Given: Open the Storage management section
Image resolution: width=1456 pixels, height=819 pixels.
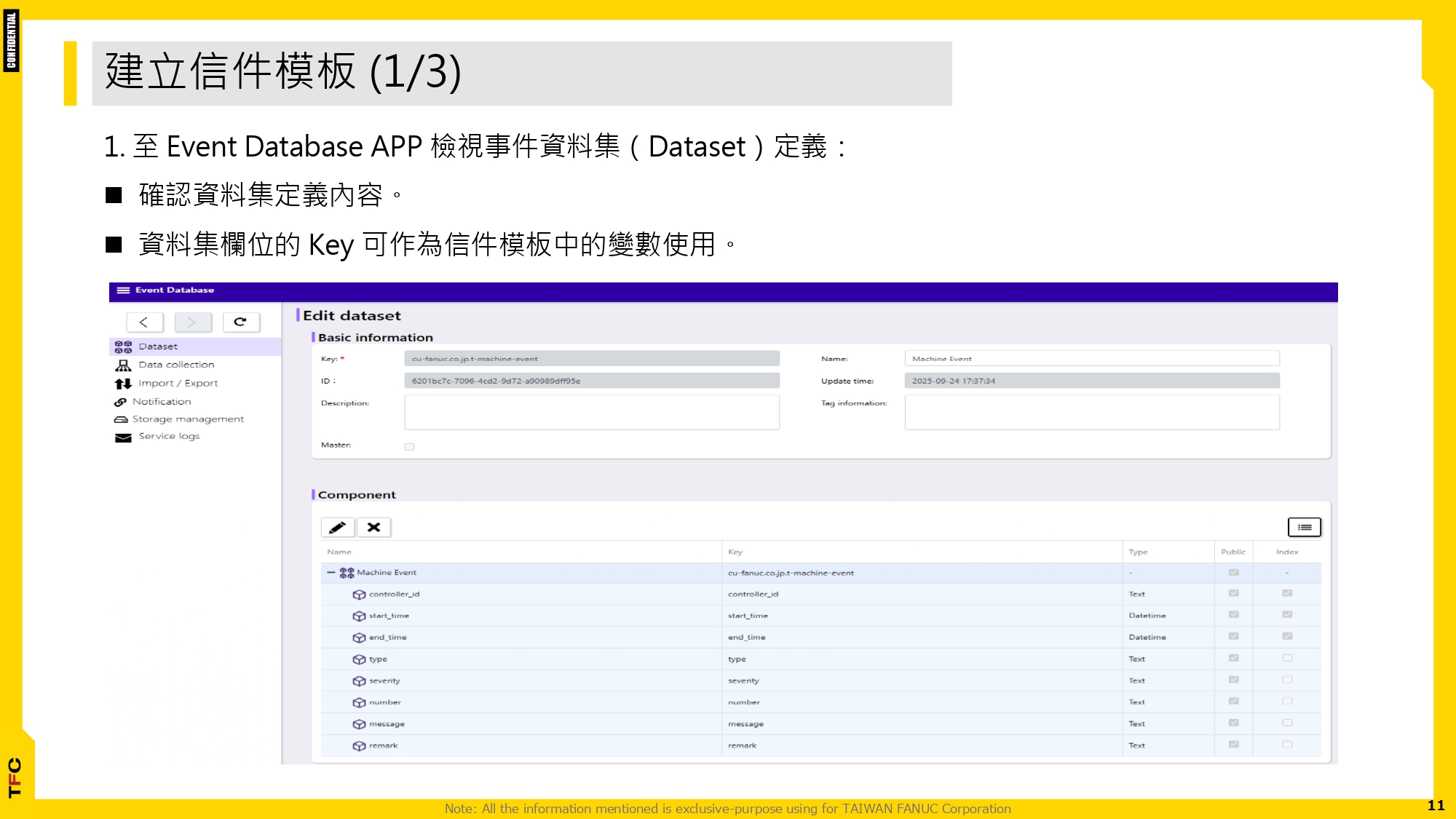Looking at the screenshot, I should click(187, 419).
